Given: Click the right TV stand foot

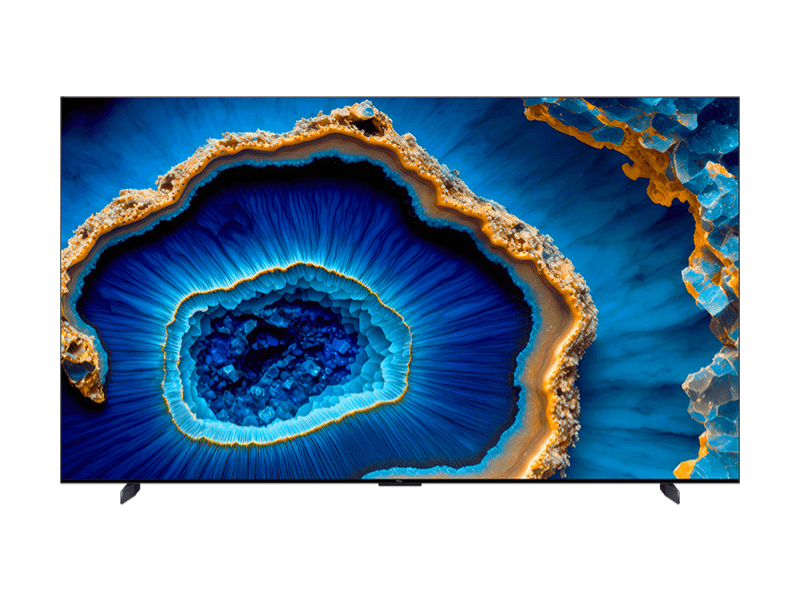Looking at the screenshot, I should pos(669,493).
